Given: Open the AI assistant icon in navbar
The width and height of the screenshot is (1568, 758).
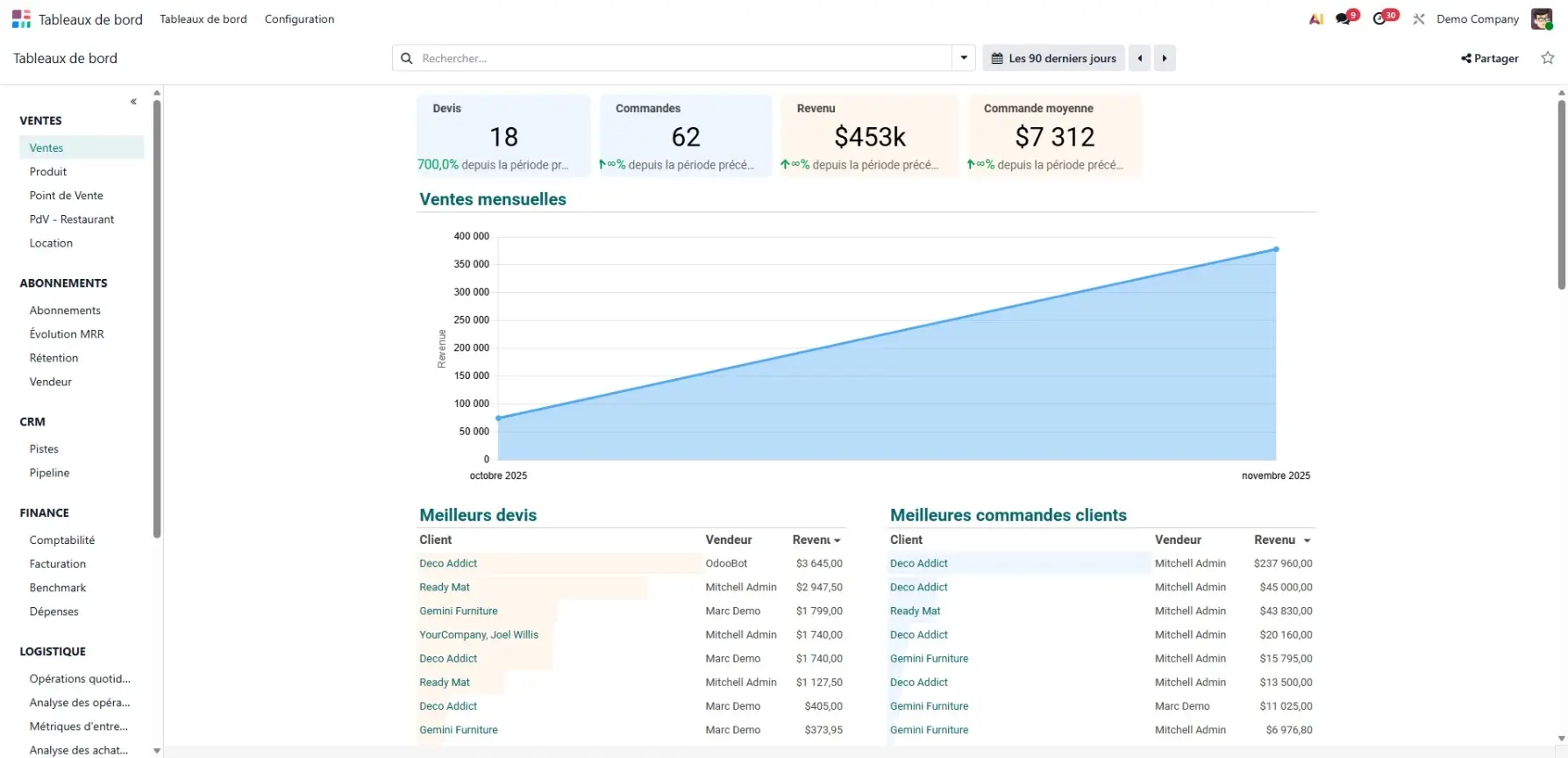Looking at the screenshot, I should click(1315, 18).
